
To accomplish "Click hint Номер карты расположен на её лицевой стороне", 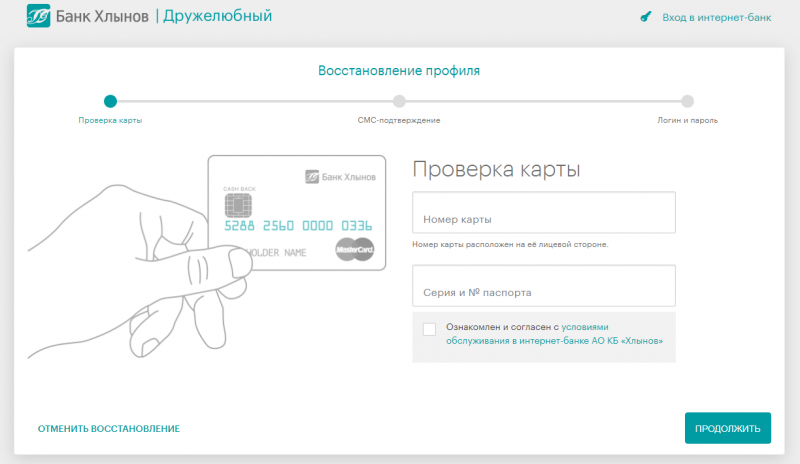I will pyautogui.click(x=510, y=245).
